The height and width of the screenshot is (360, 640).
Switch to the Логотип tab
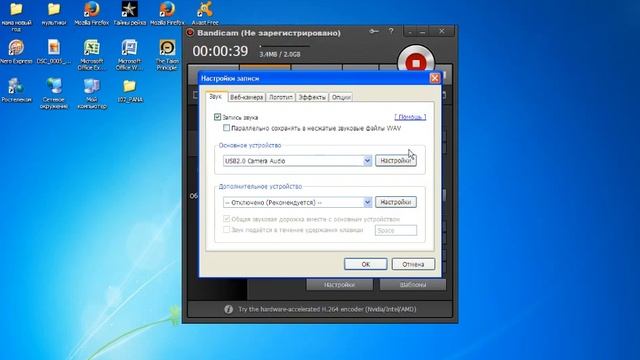click(x=280, y=97)
